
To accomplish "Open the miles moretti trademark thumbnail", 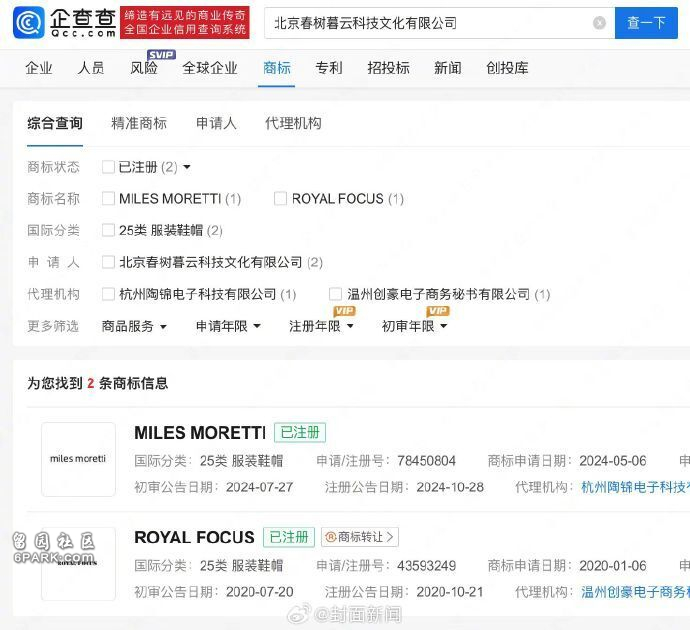I will (78, 459).
